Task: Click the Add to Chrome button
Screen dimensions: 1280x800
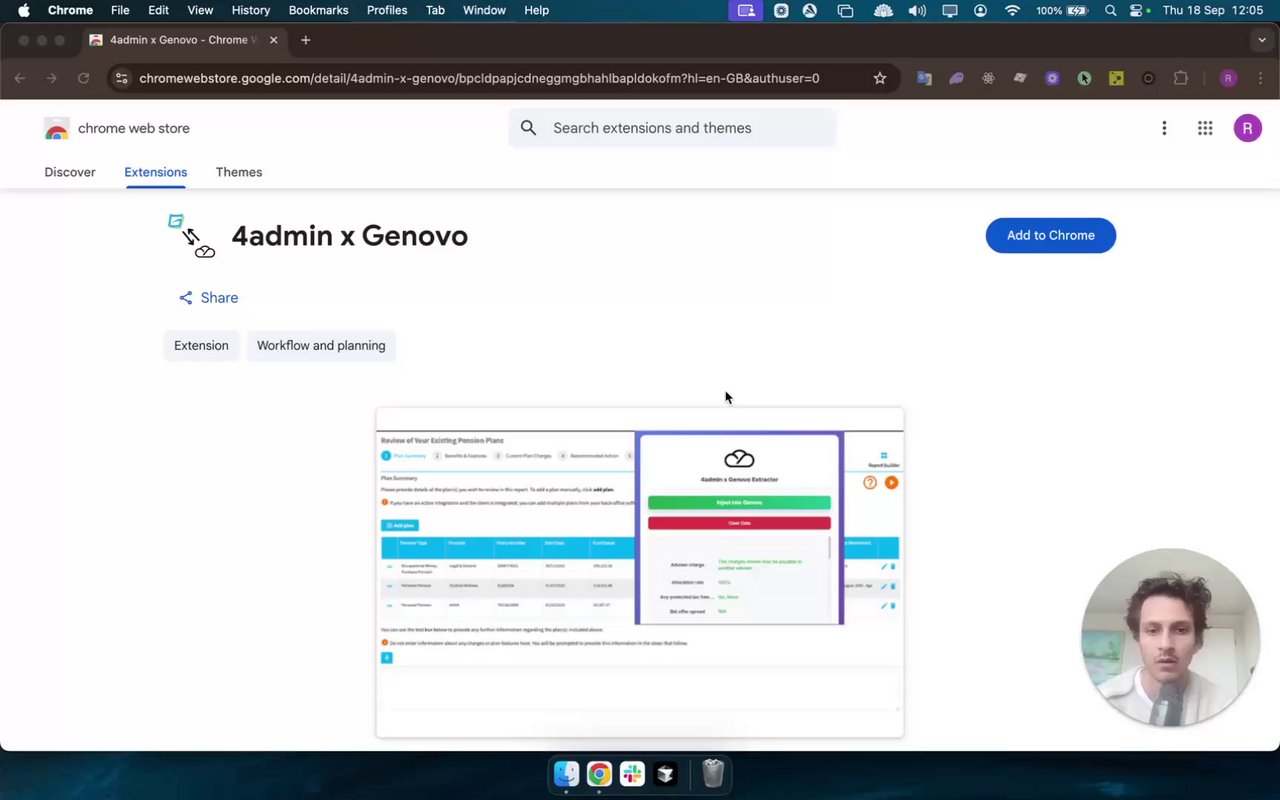Action: click(x=1050, y=235)
